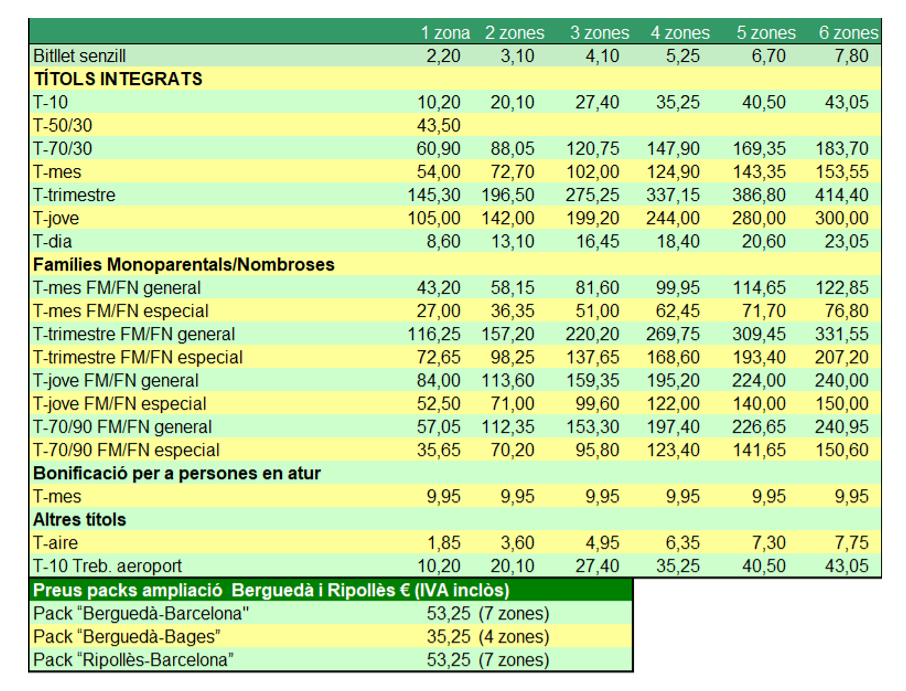Select the '6 zones' column header
This screenshot has width=906, height=691.
pyautogui.click(x=848, y=33)
